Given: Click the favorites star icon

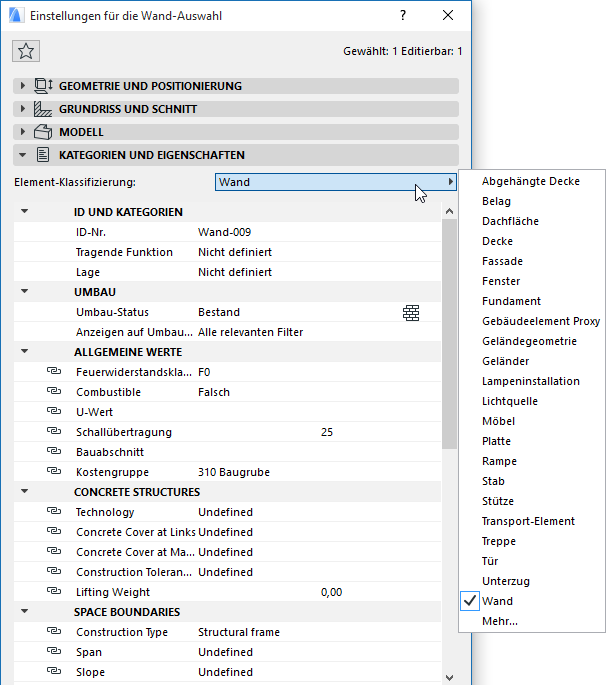Looking at the screenshot, I should 26,51.
